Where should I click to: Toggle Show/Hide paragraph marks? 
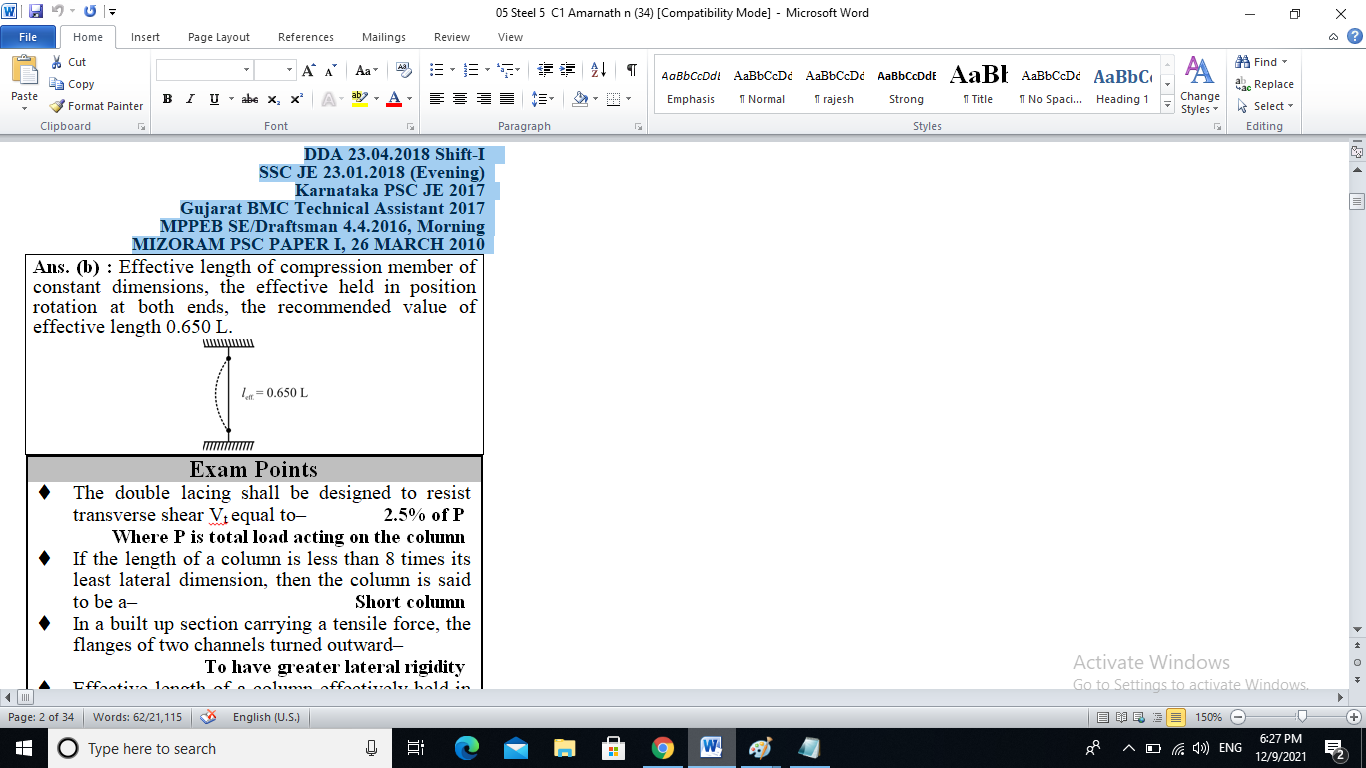[631, 70]
